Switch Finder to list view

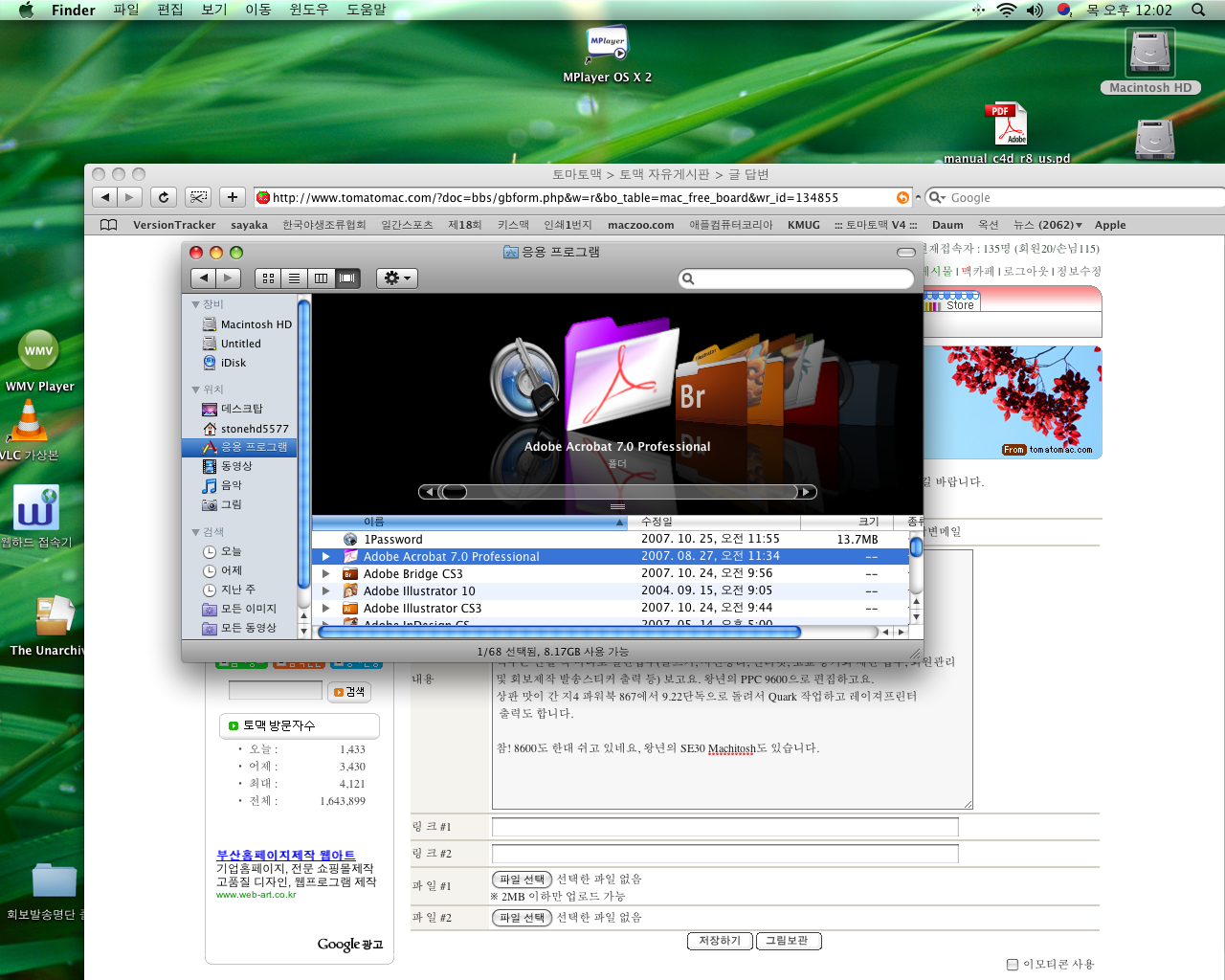(x=295, y=278)
